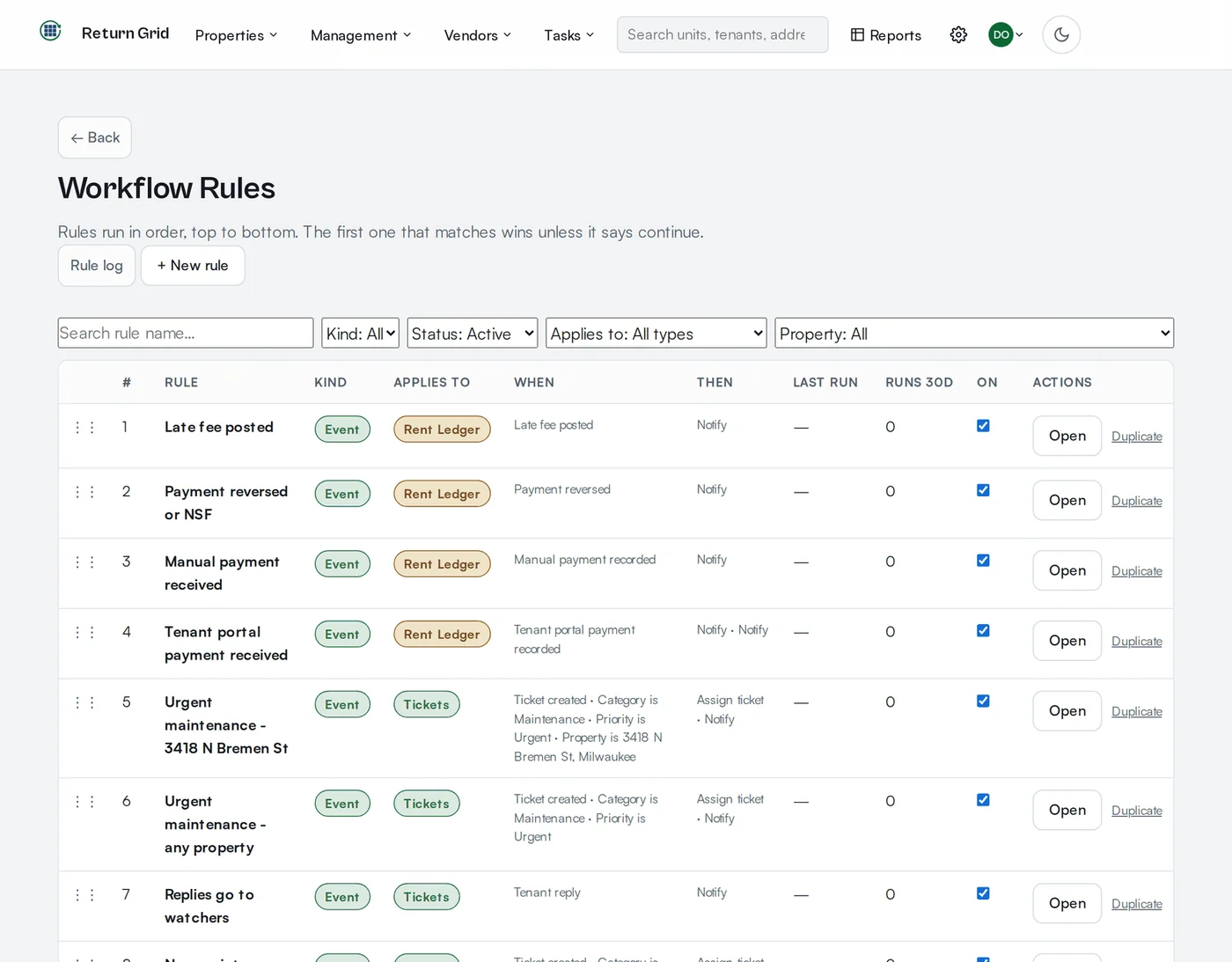Grab drag handle for Replies go to watchers rule

(84, 895)
